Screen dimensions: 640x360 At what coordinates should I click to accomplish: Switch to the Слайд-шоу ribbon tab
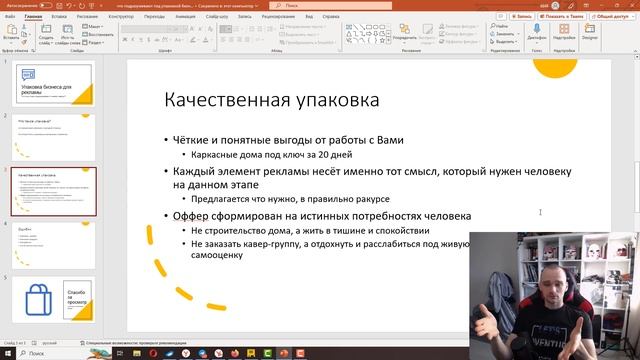tap(217, 16)
